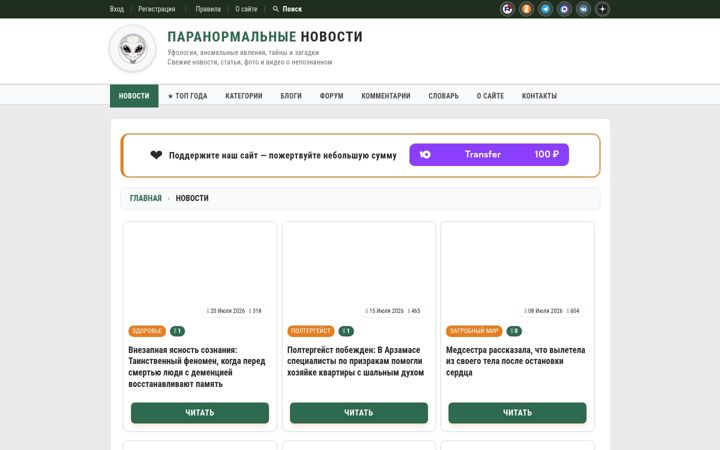Open the VK social icon
720x450 pixels.
tap(584, 9)
